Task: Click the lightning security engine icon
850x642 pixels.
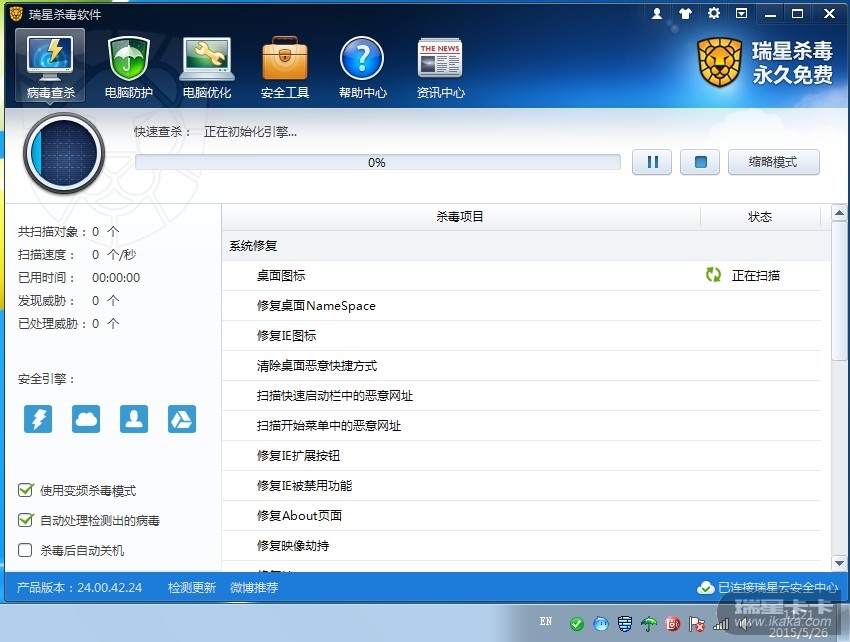Action: (x=38, y=419)
